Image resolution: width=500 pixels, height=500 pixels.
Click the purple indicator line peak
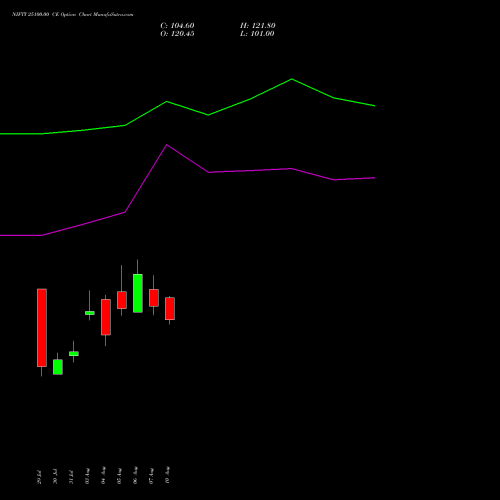tap(167, 145)
